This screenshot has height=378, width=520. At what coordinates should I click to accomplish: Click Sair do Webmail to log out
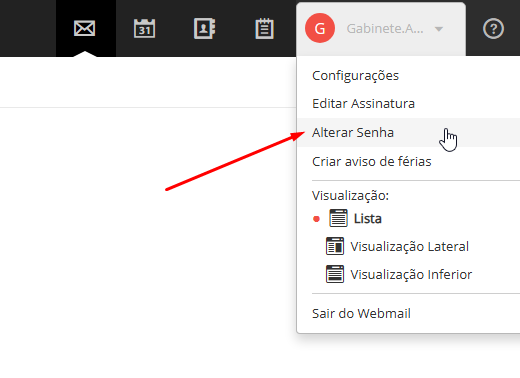[361, 313]
